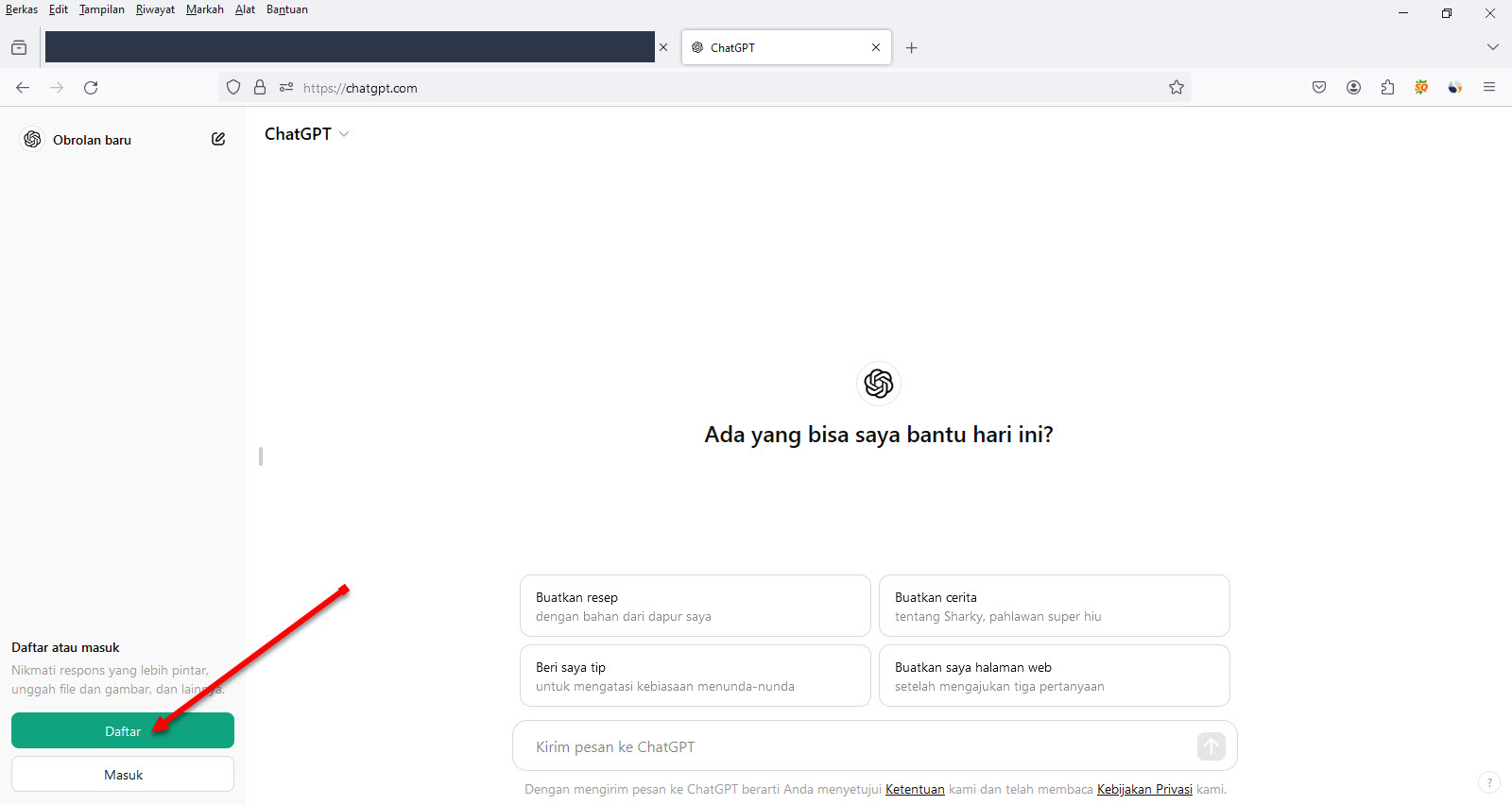The width and height of the screenshot is (1512, 805).
Task: Click the Save to Pocket icon
Action: coord(1319,87)
